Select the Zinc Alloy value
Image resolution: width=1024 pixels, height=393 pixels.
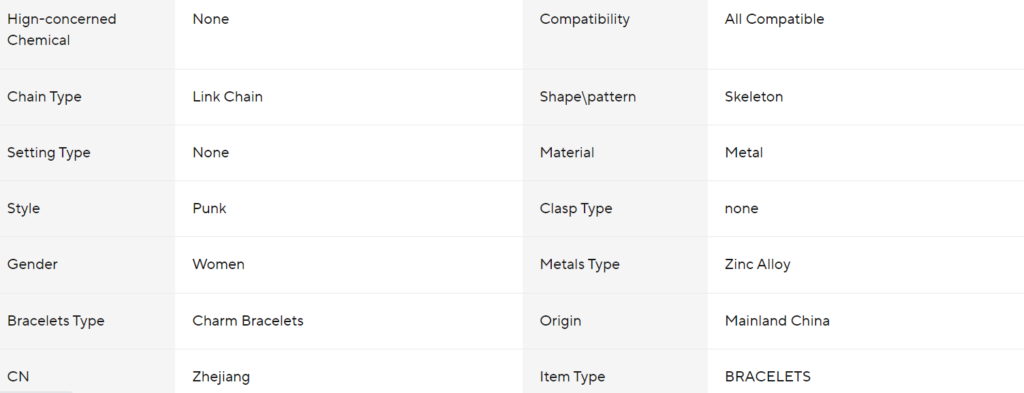coord(758,264)
